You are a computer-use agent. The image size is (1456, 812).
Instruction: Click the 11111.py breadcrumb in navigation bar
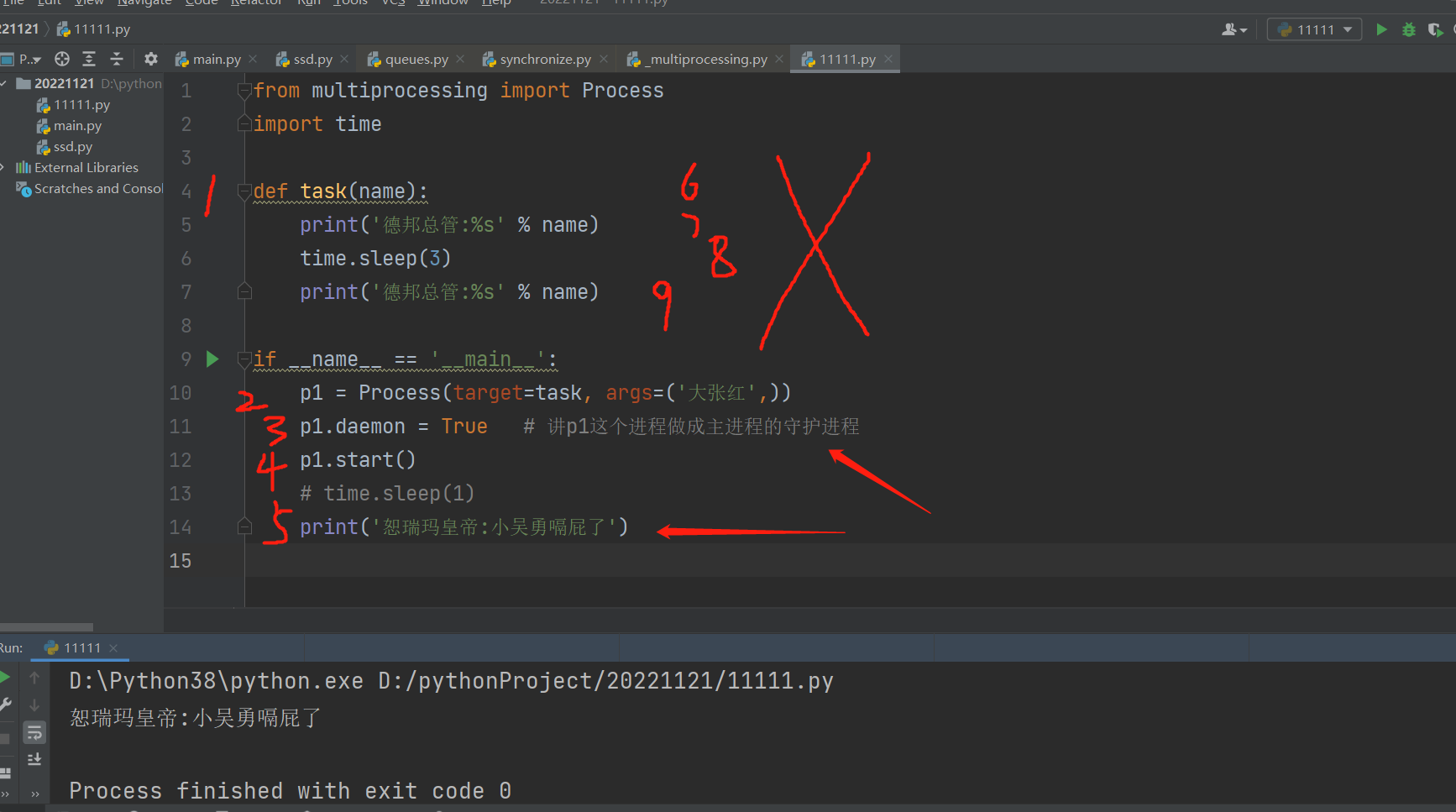[x=93, y=29]
